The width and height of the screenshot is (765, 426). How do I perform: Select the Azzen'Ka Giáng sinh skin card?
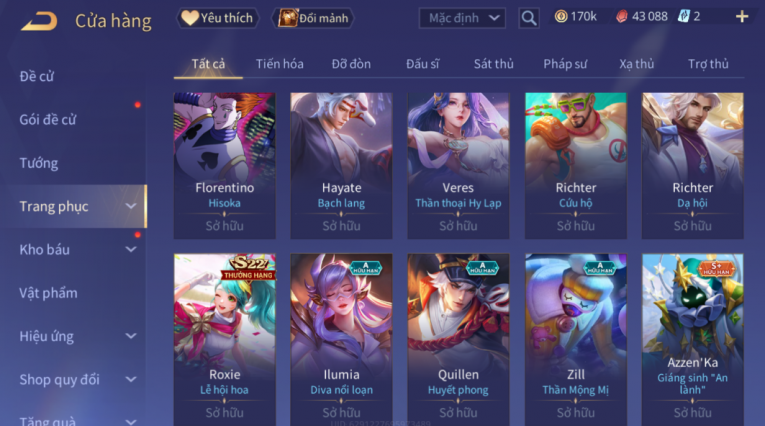click(693, 339)
